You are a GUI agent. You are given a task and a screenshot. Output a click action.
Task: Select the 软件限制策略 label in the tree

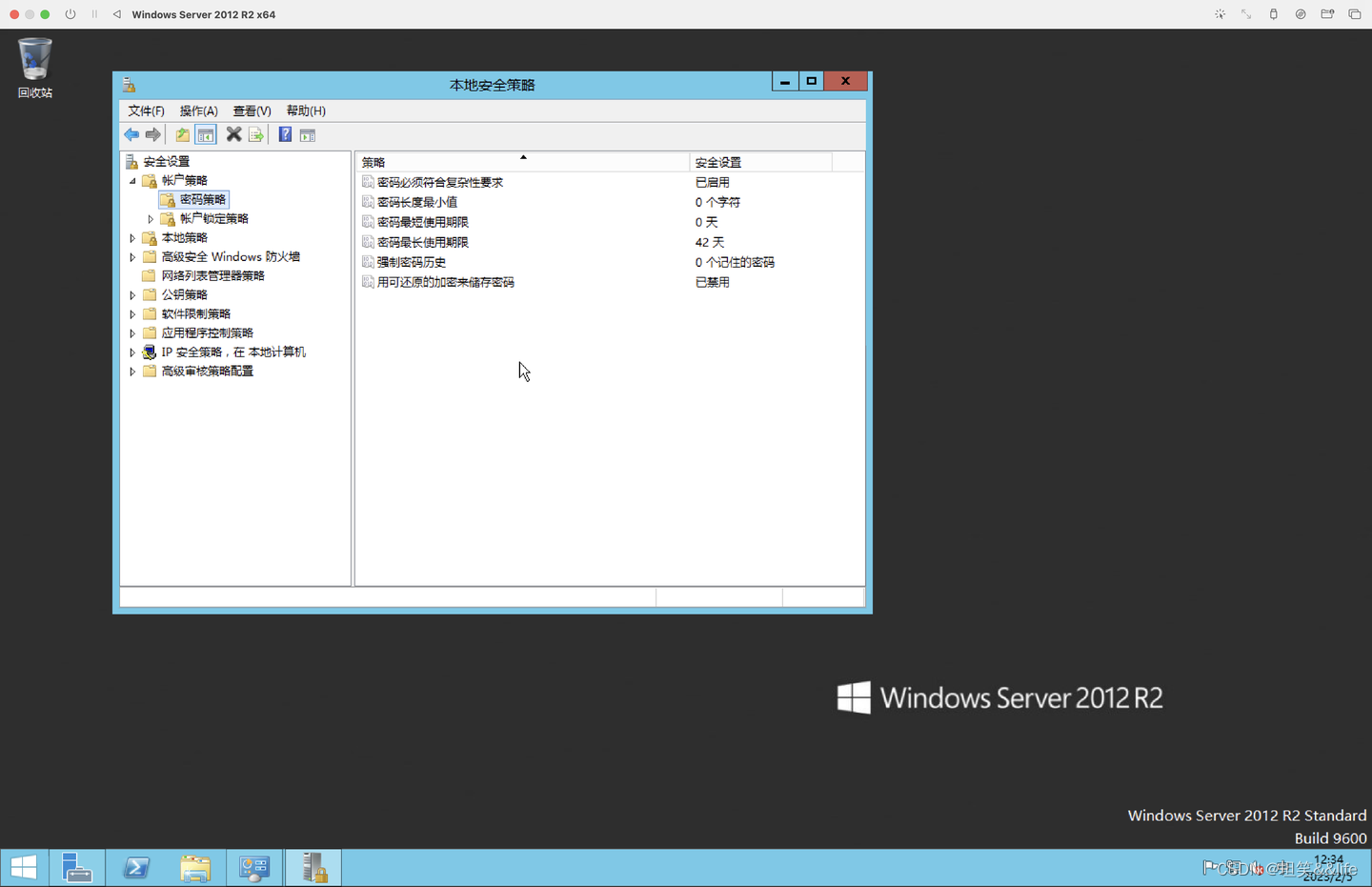[x=195, y=314]
